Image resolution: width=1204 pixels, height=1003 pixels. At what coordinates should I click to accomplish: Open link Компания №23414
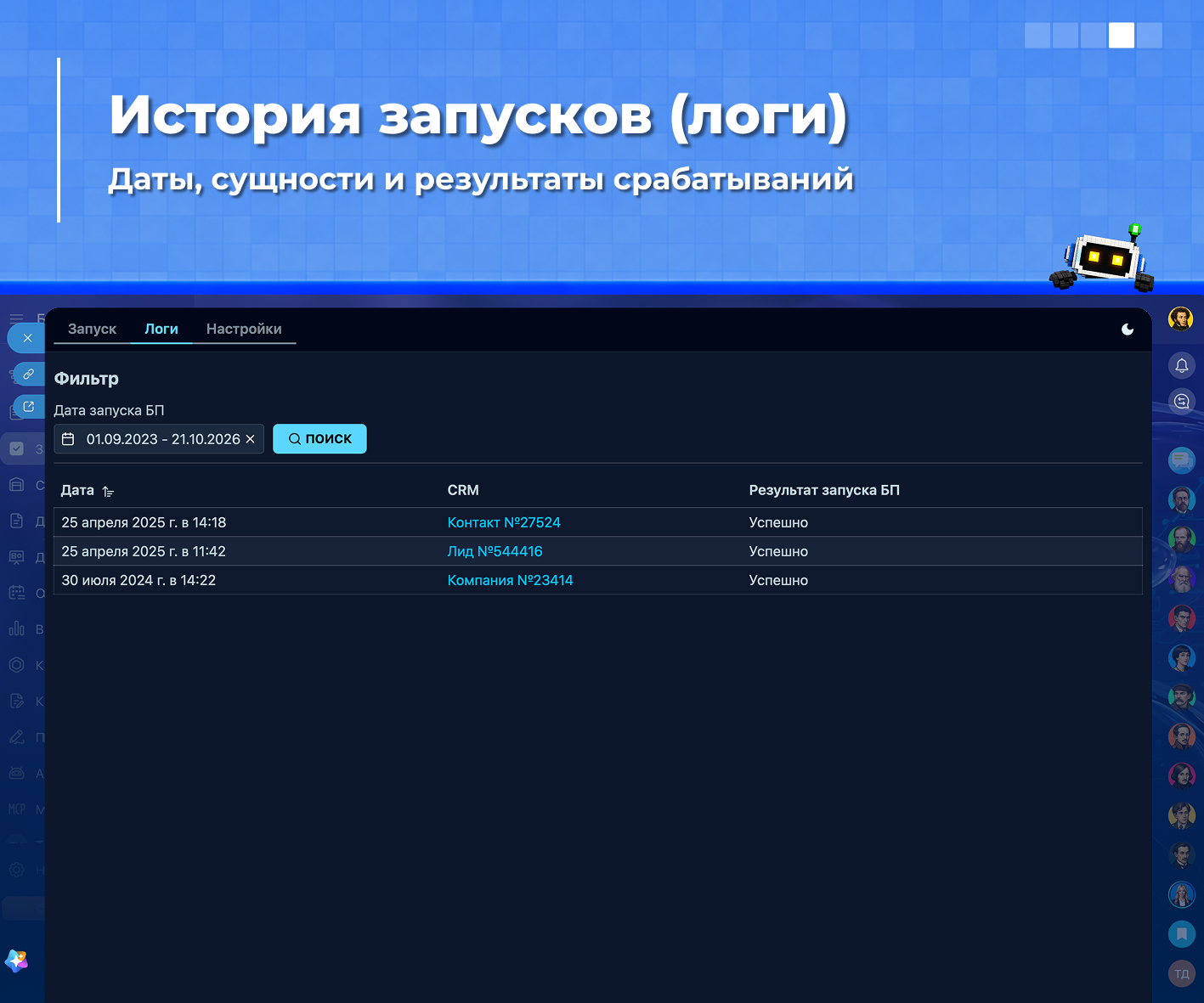pos(510,580)
